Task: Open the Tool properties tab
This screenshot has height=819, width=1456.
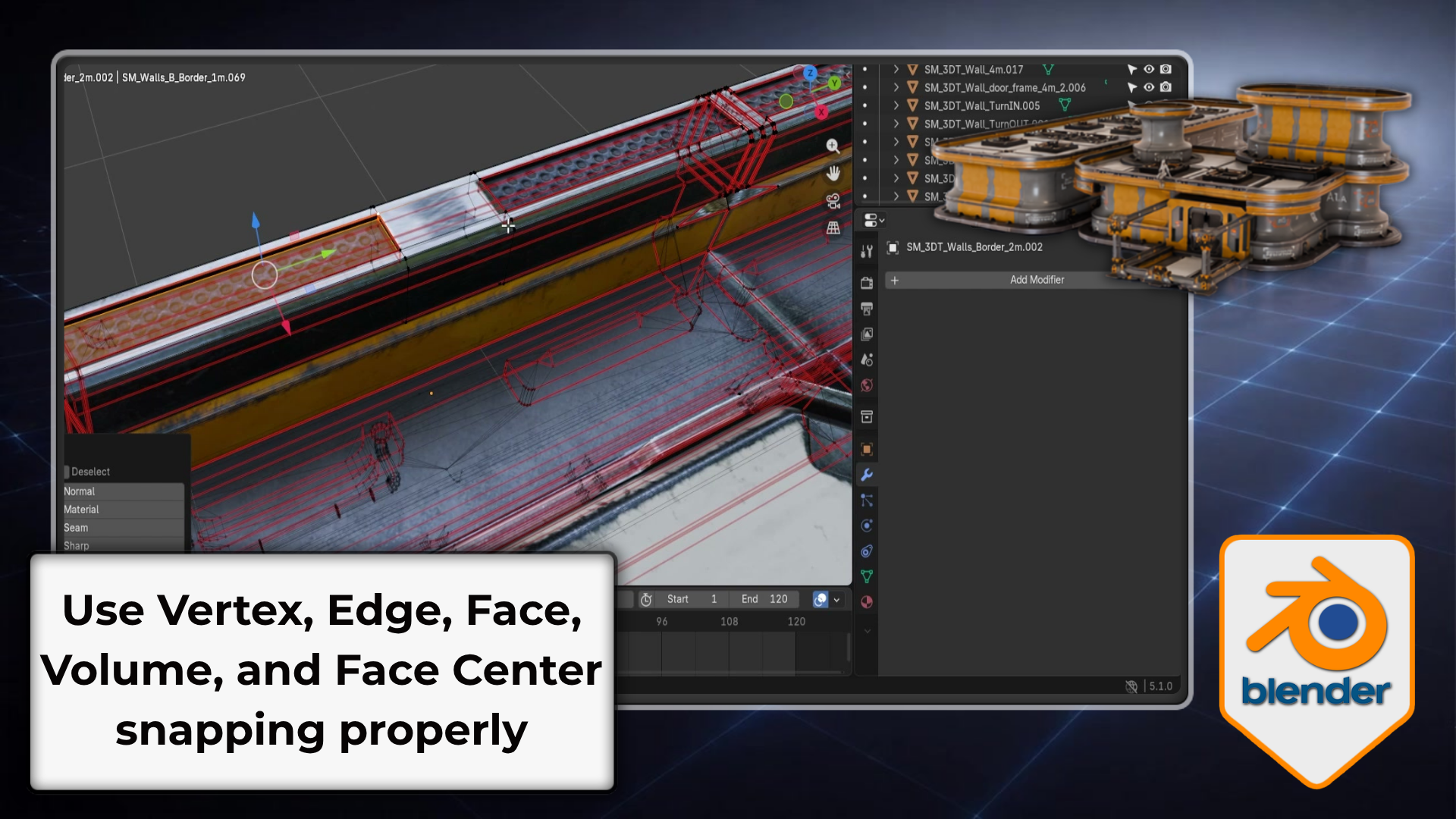Action: pyautogui.click(x=867, y=252)
